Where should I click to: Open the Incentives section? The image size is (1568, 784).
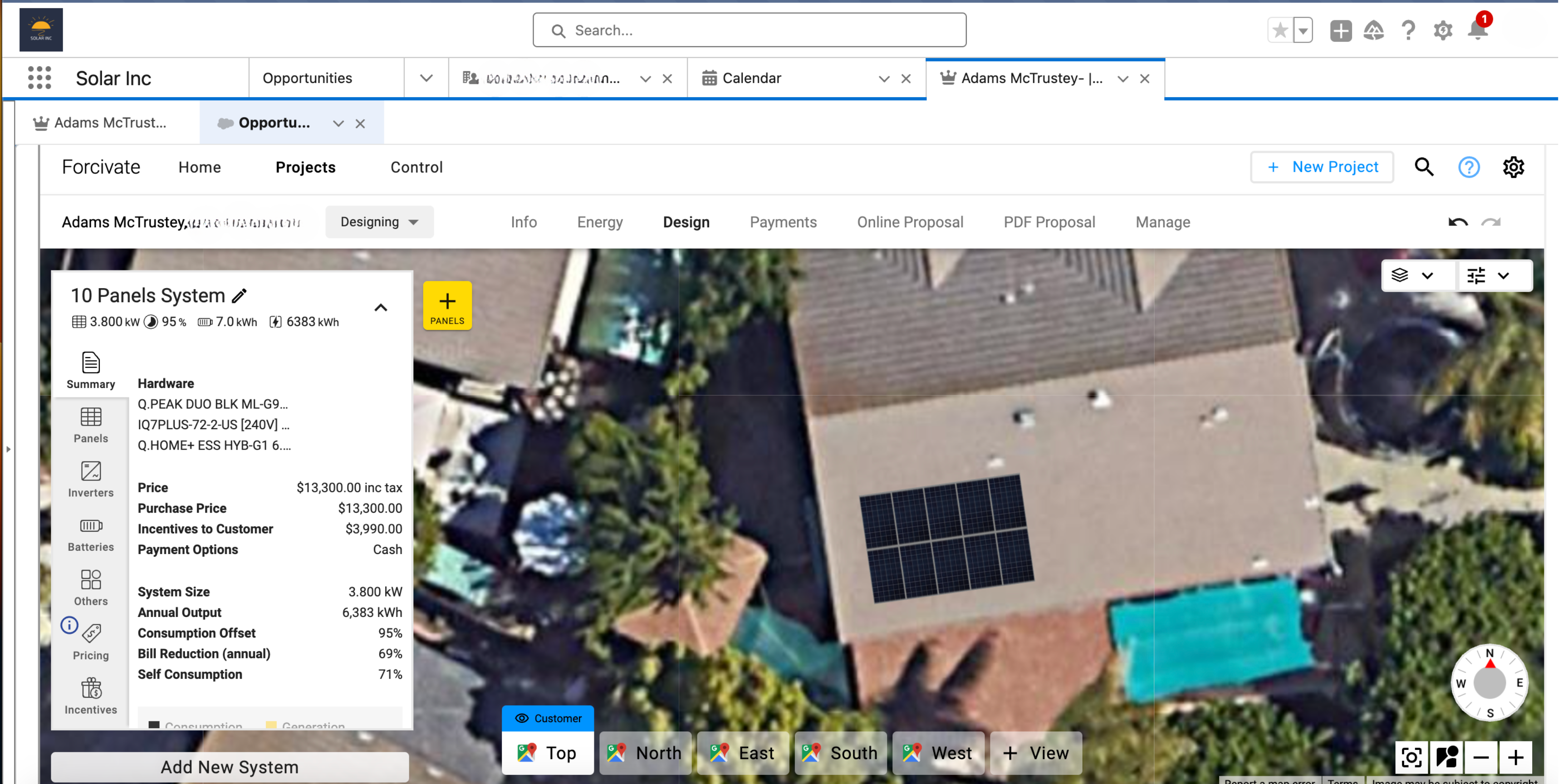91,696
